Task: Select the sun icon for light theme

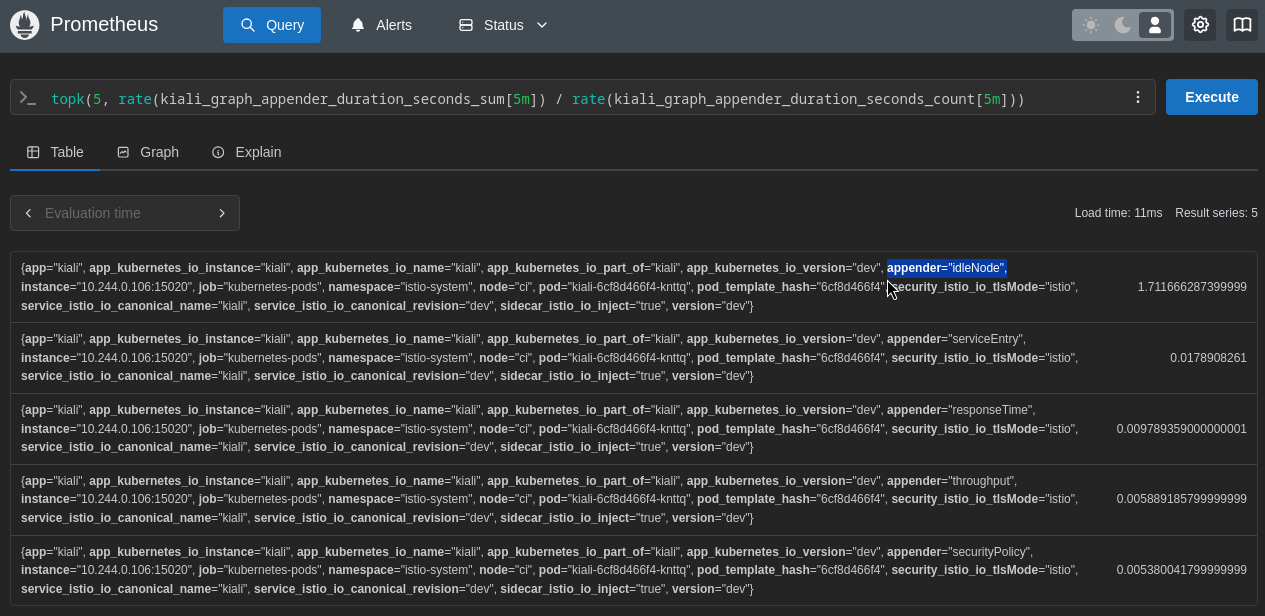Action: 1091,24
